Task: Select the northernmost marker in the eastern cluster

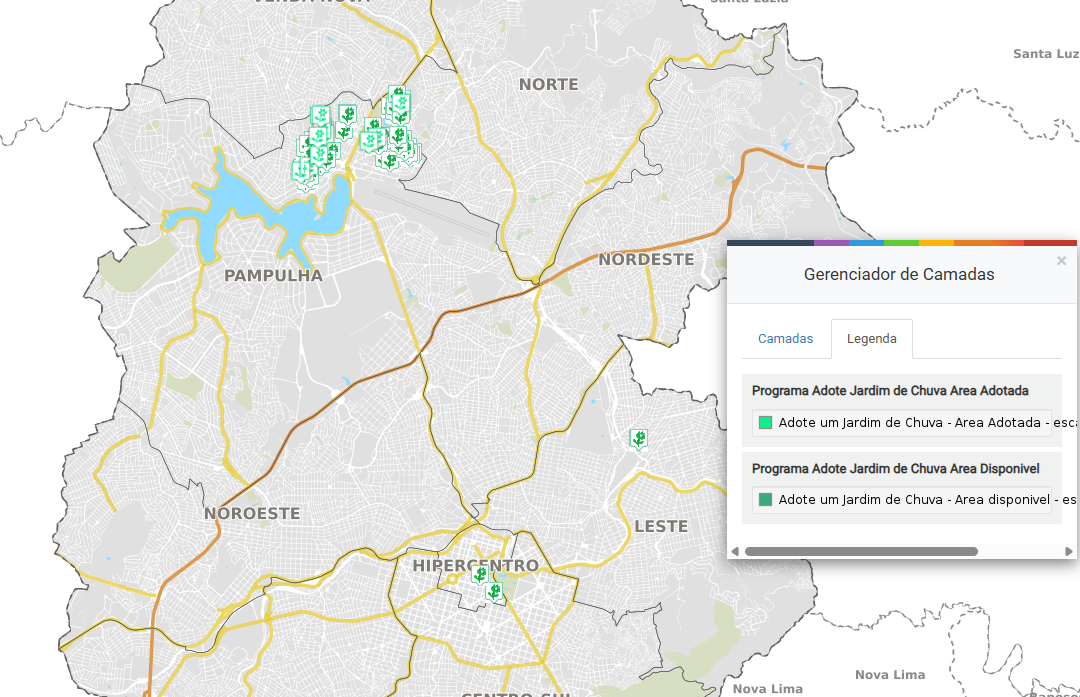Action: (x=397, y=92)
